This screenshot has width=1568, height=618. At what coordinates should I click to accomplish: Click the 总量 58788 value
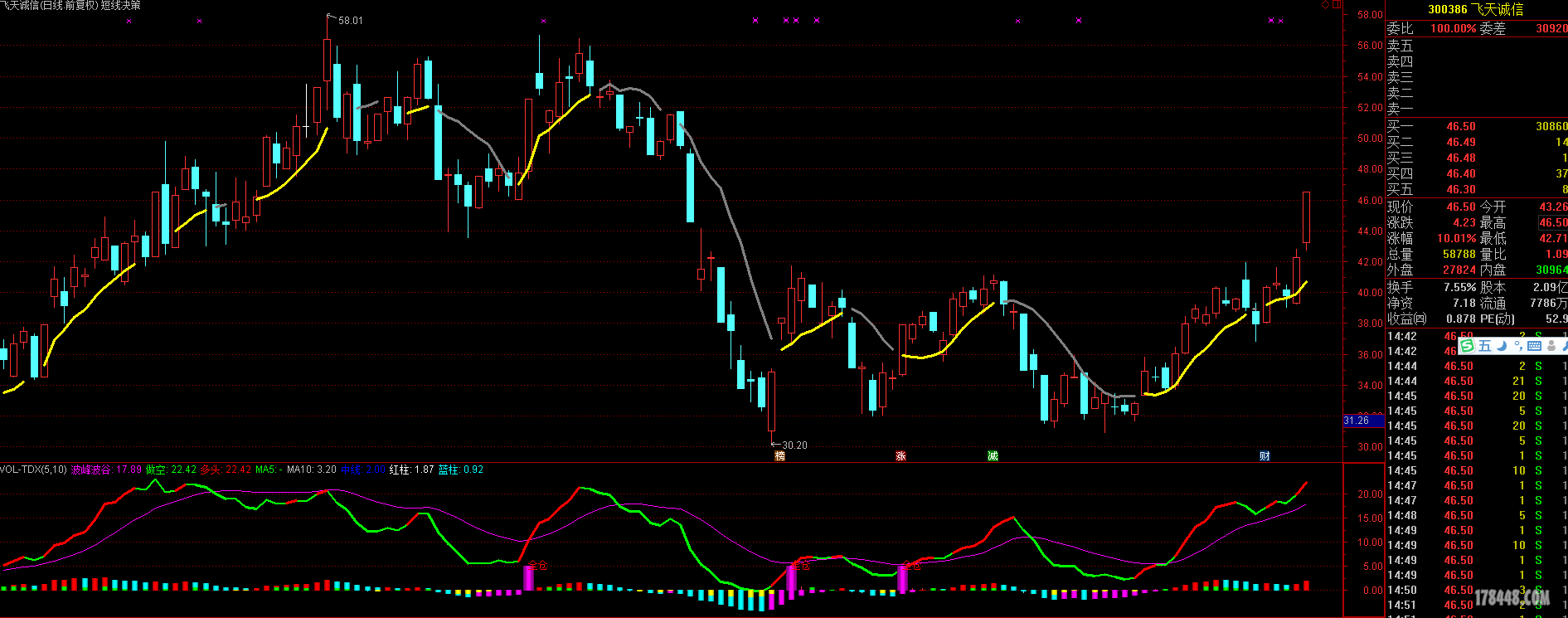pos(1459,255)
